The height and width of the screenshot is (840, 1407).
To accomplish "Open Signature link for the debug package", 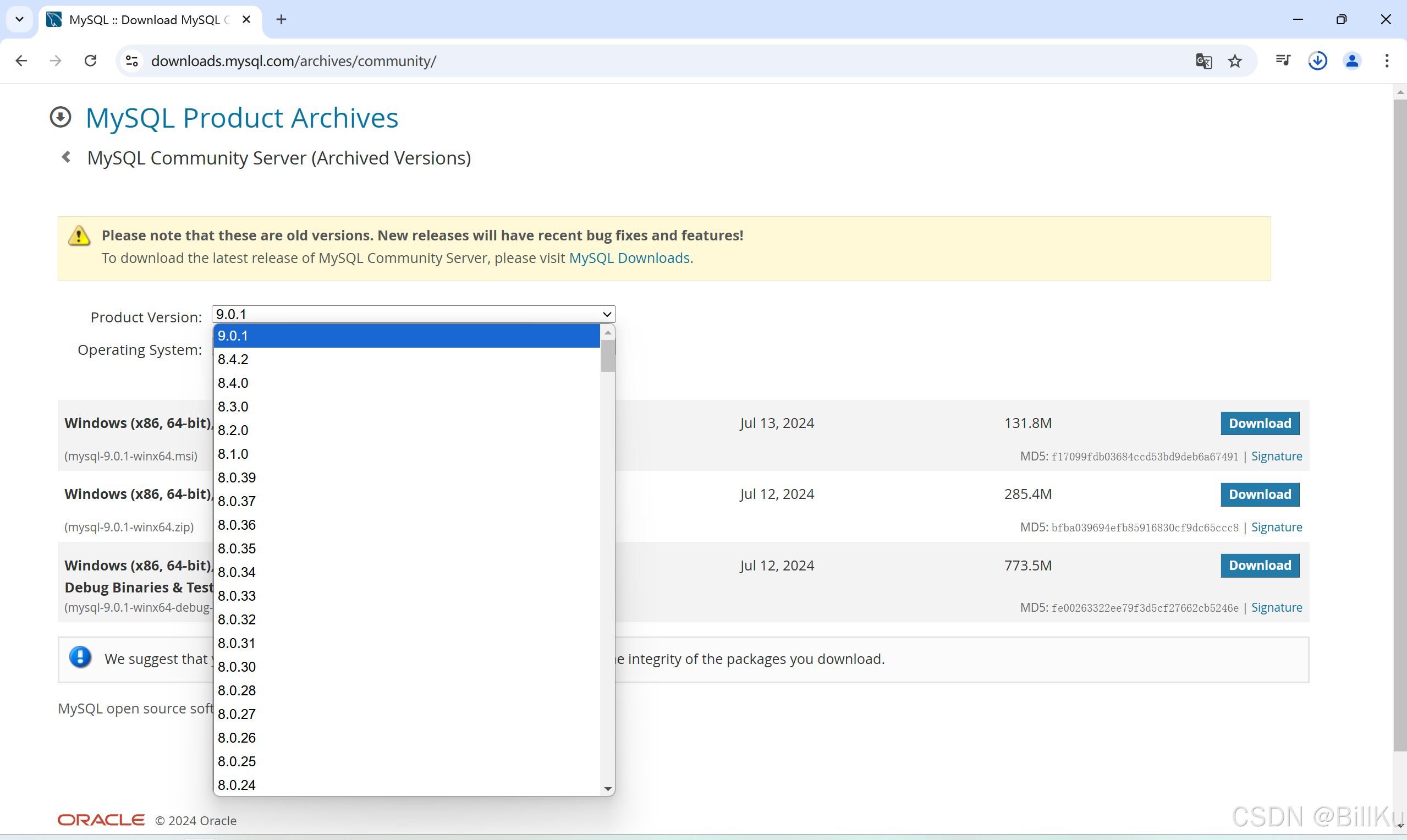I will tap(1276, 607).
